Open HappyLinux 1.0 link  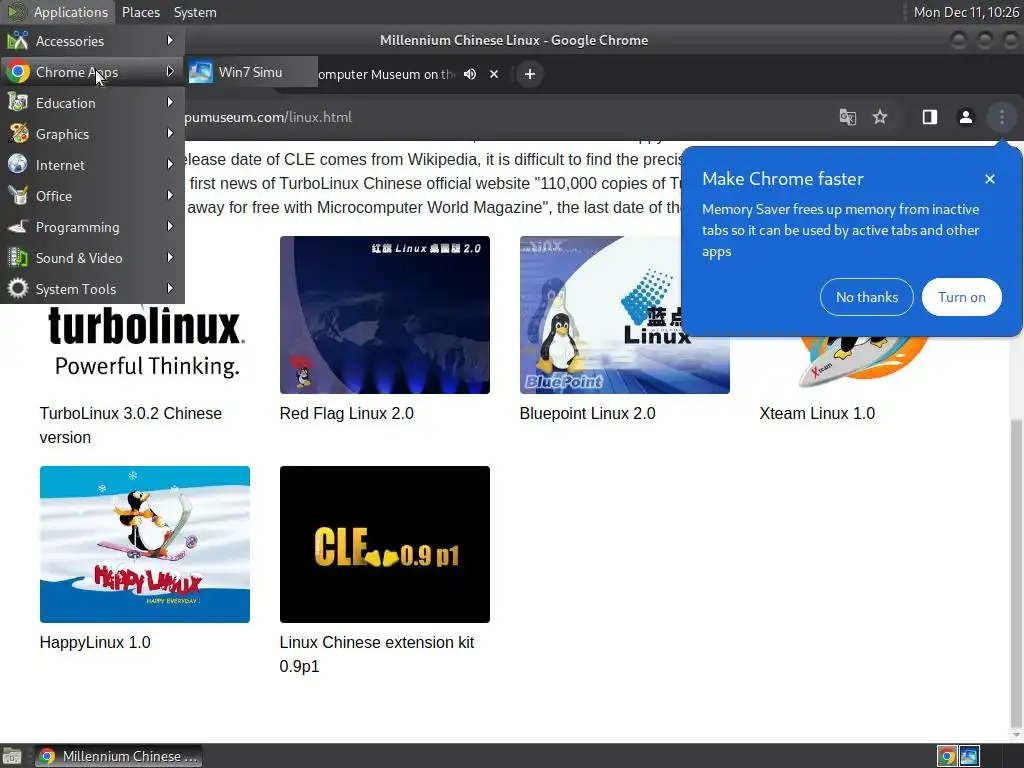click(x=95, y=643)
